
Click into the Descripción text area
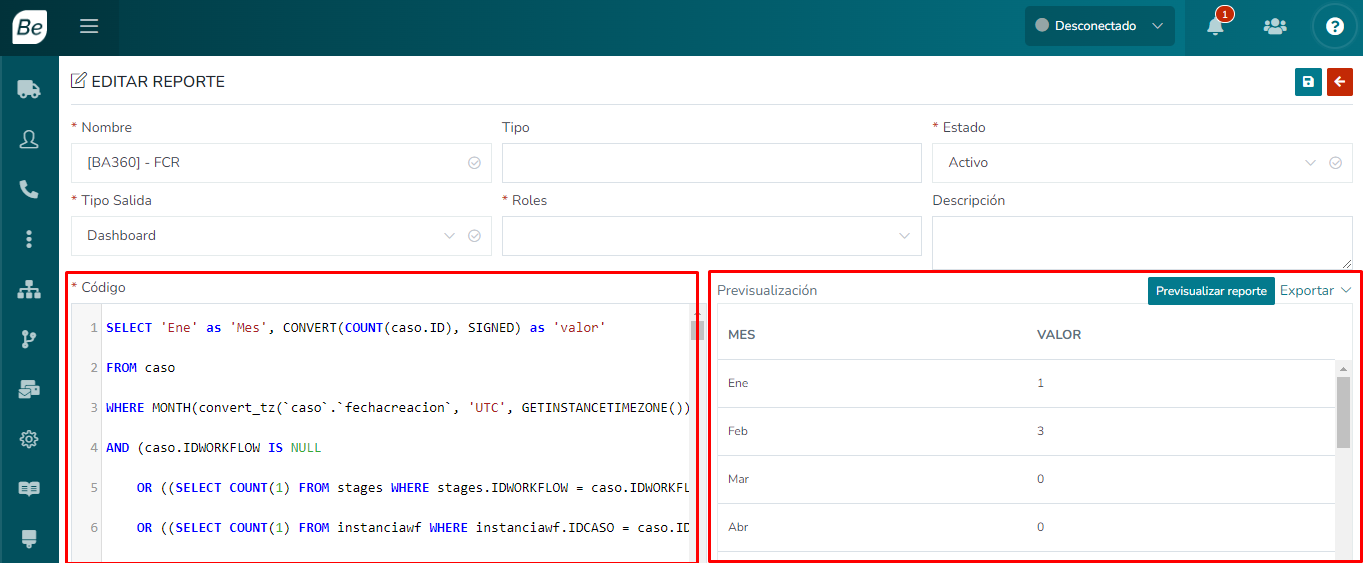[1141, 242]
